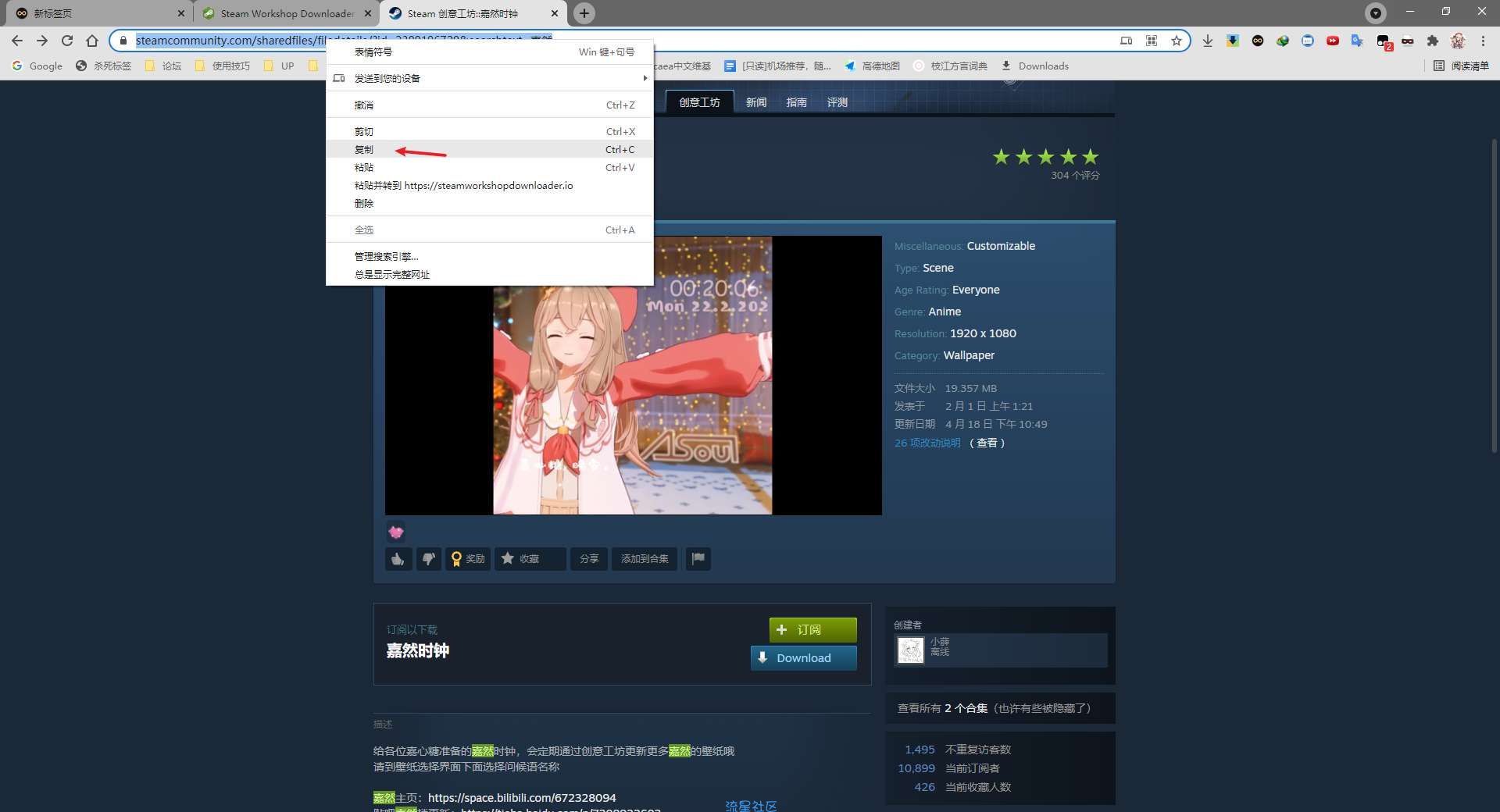Click the browser back arrow
1500x812 pixels.
coord(17,41)
